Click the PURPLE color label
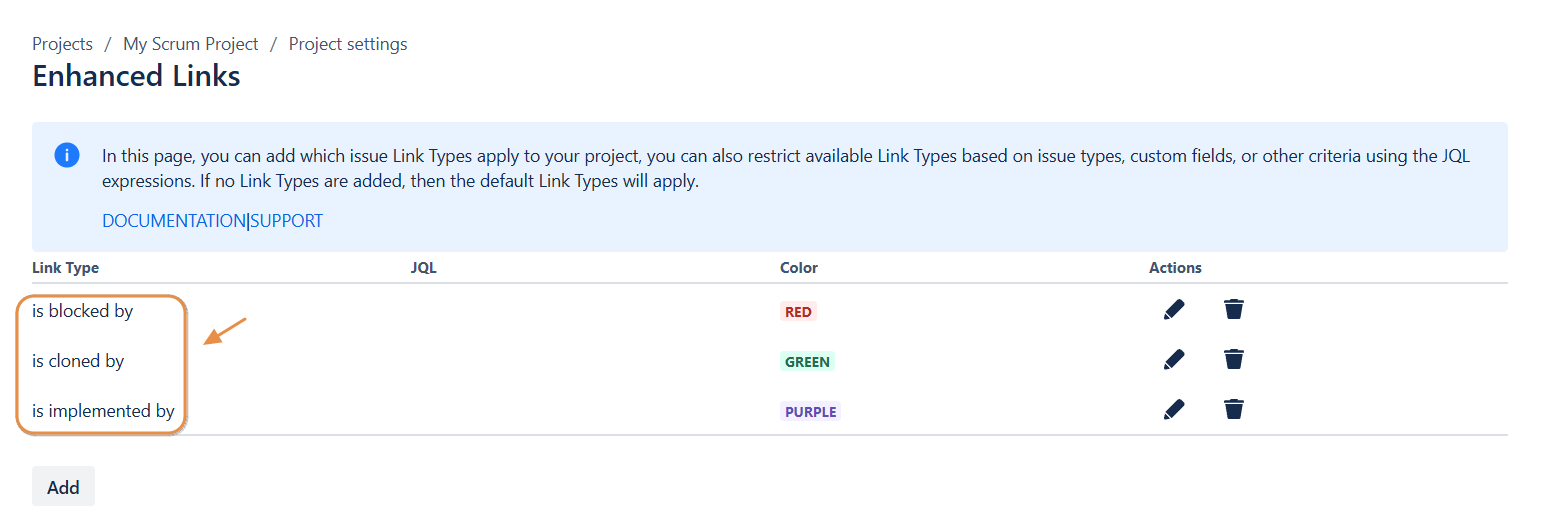This screenshot has width=1549, height=517. (810, 412)
